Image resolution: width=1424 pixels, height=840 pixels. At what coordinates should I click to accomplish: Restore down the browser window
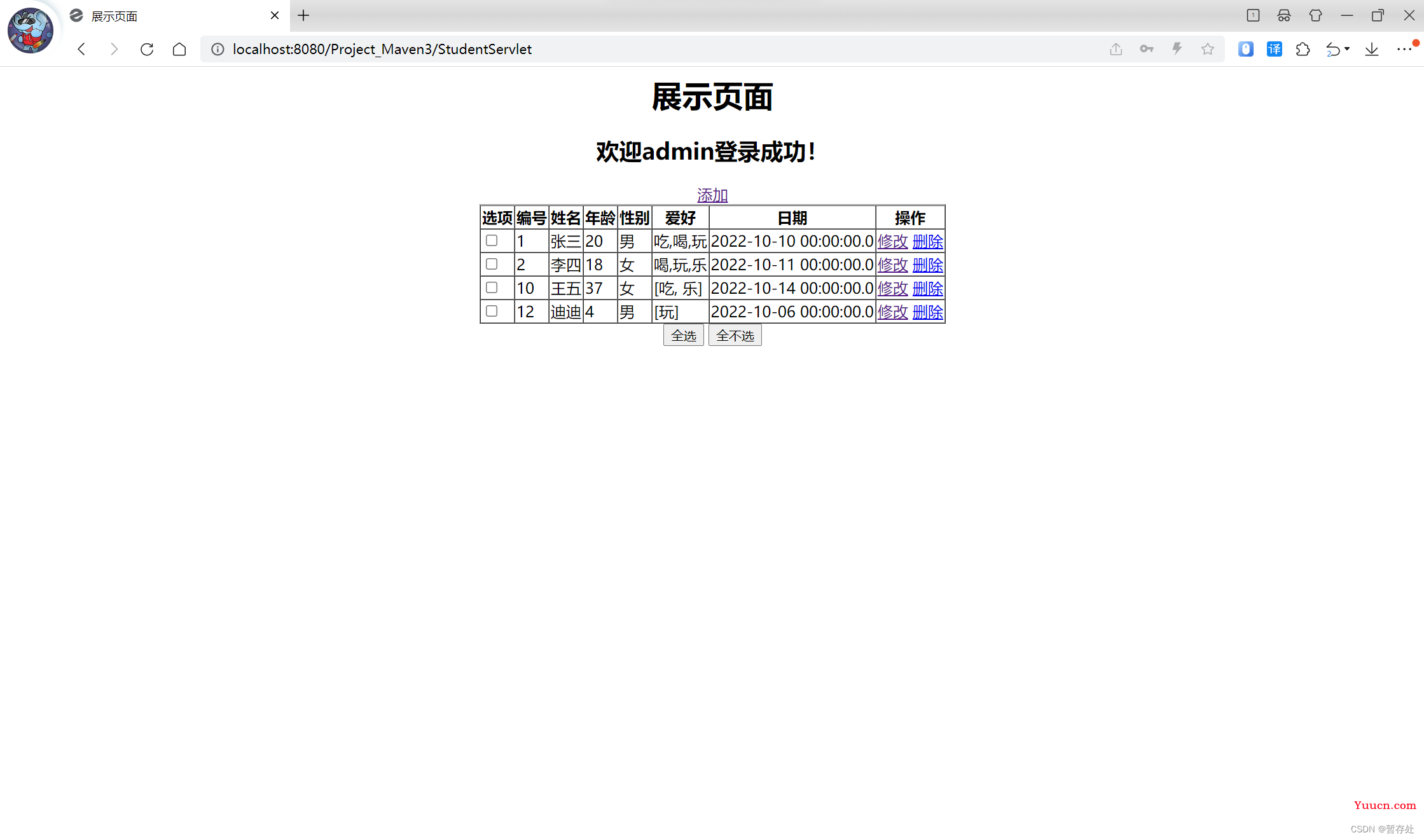tap(1378, 15)
